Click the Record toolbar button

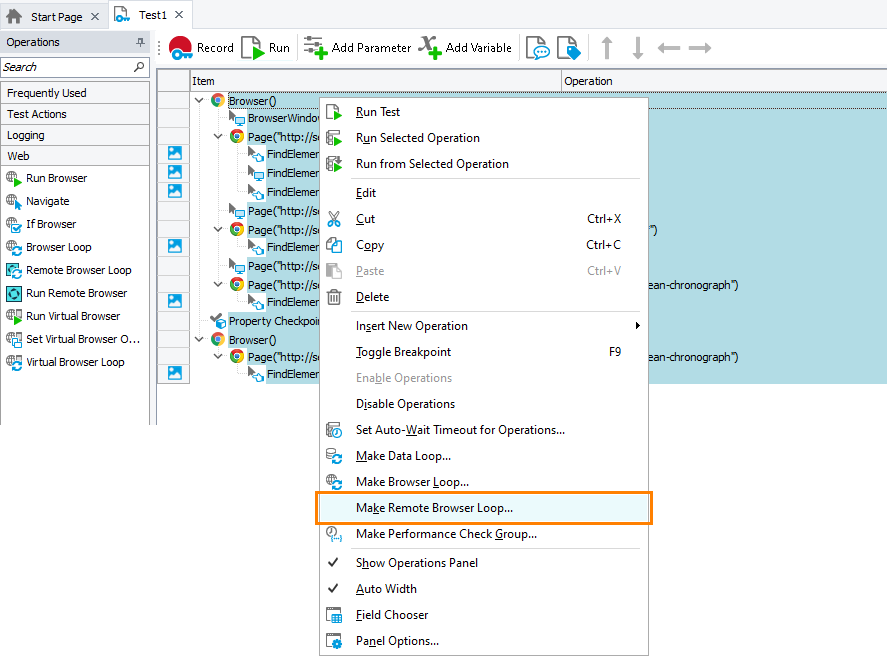pyautogui.click(x=201, y=48)
